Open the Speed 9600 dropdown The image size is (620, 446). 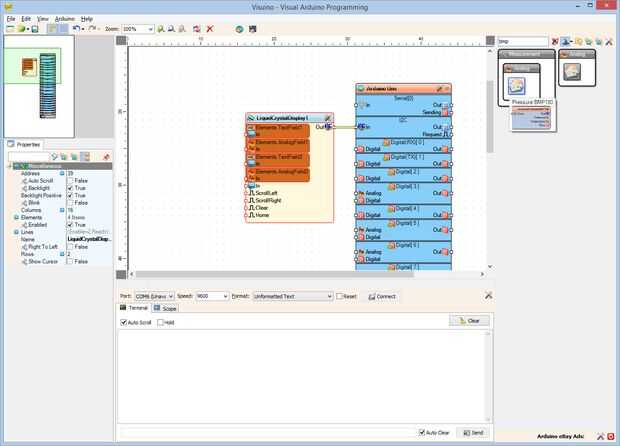tap(225, 296)
